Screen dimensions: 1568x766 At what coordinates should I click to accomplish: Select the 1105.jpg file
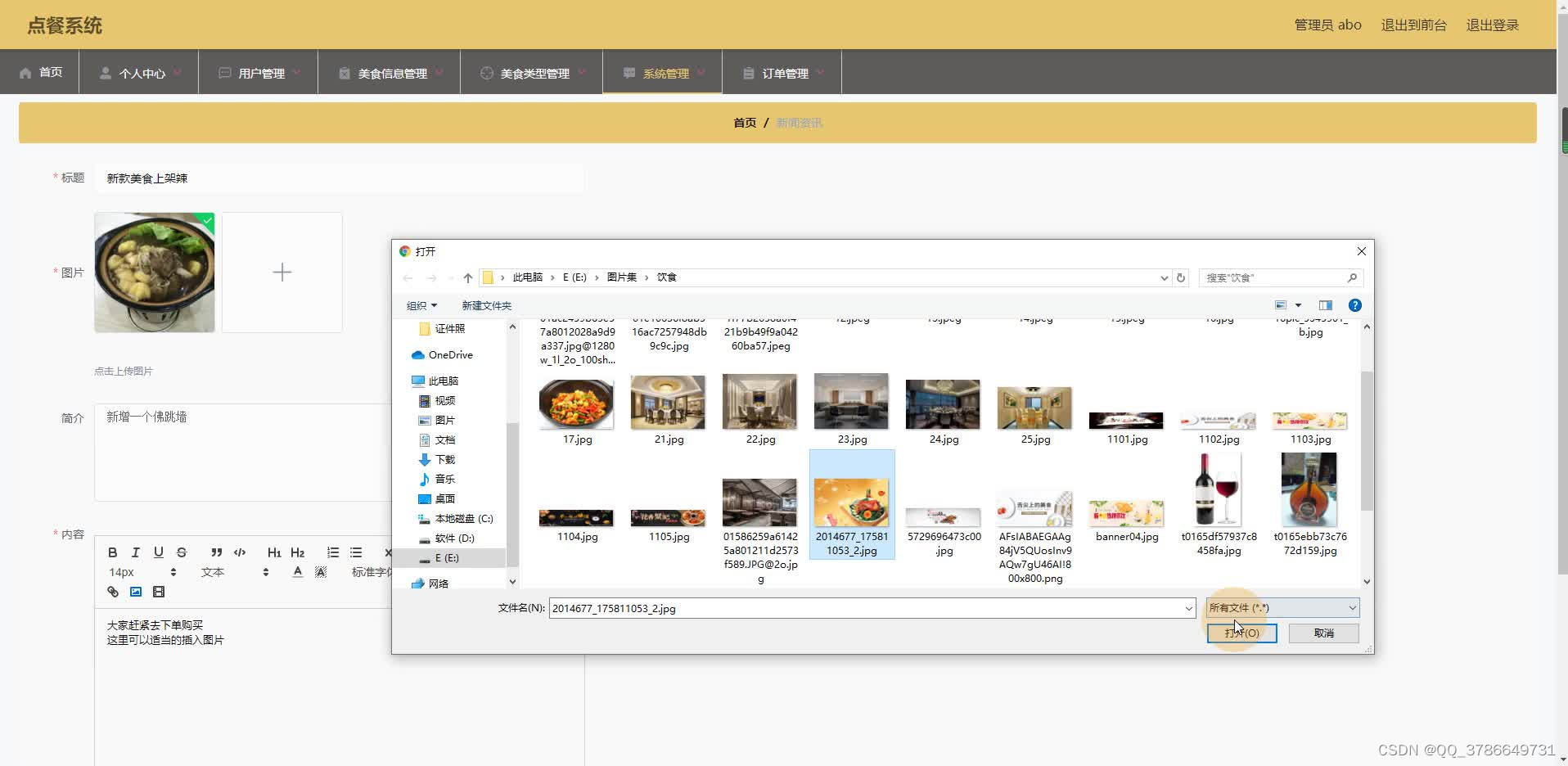pos(669,525)
